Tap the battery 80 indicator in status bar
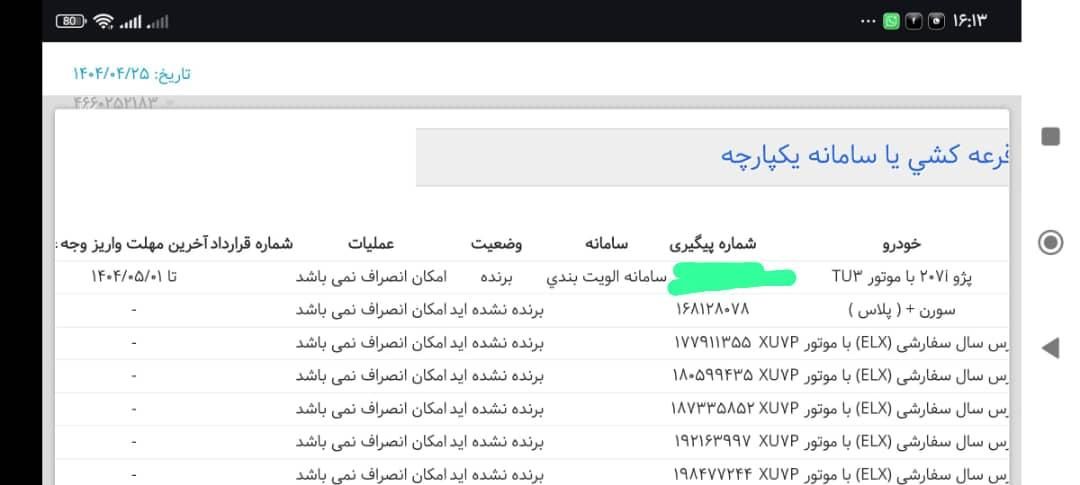The width and height of the screenshot is (1080, 485). point(70,21)
